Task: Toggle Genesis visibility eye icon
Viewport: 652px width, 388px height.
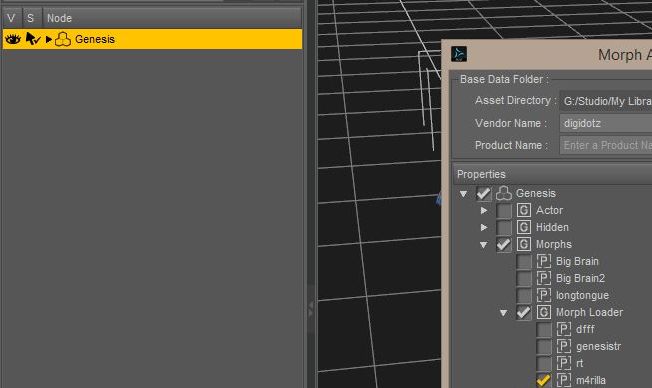Action: click(12, 39)
